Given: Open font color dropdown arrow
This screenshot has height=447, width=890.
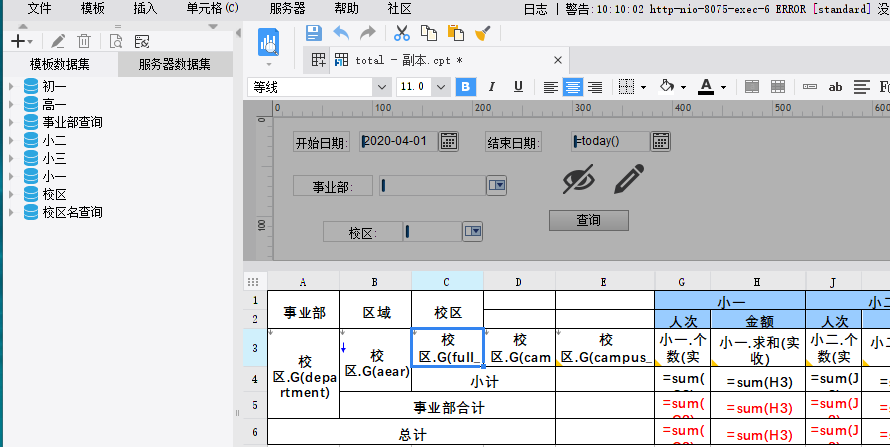Looking at the screenshot, I should click(723, 87).
